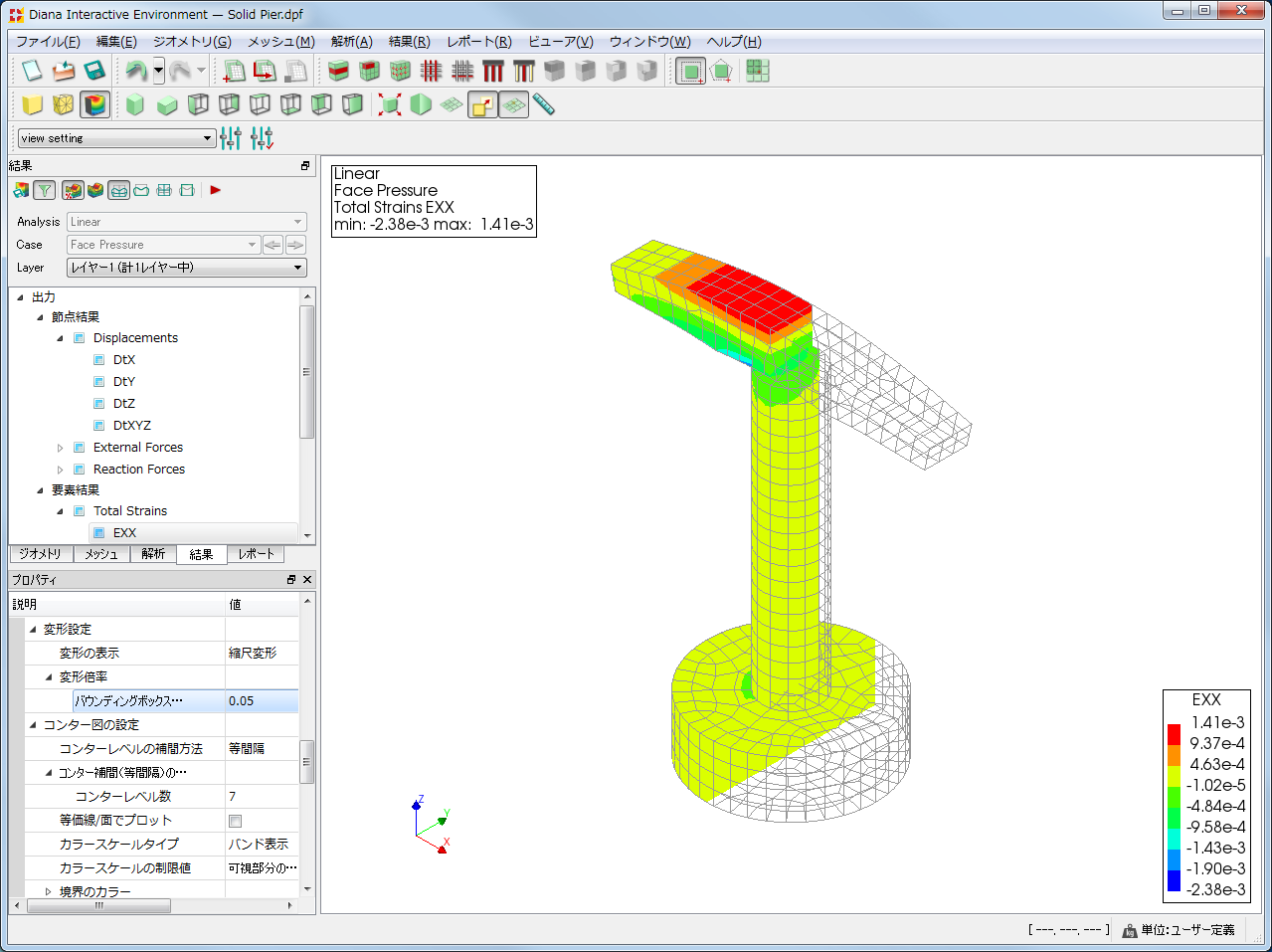Click the red swatch in EXX legend
Viewport: 1272px width, 952px height.
pos(1174,734)
